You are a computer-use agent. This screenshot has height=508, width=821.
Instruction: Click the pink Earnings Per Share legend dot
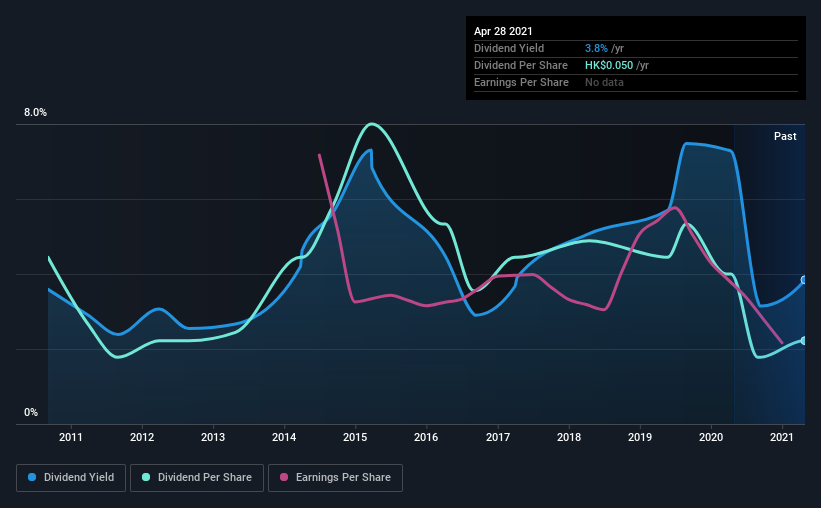[x=284, y=477]
